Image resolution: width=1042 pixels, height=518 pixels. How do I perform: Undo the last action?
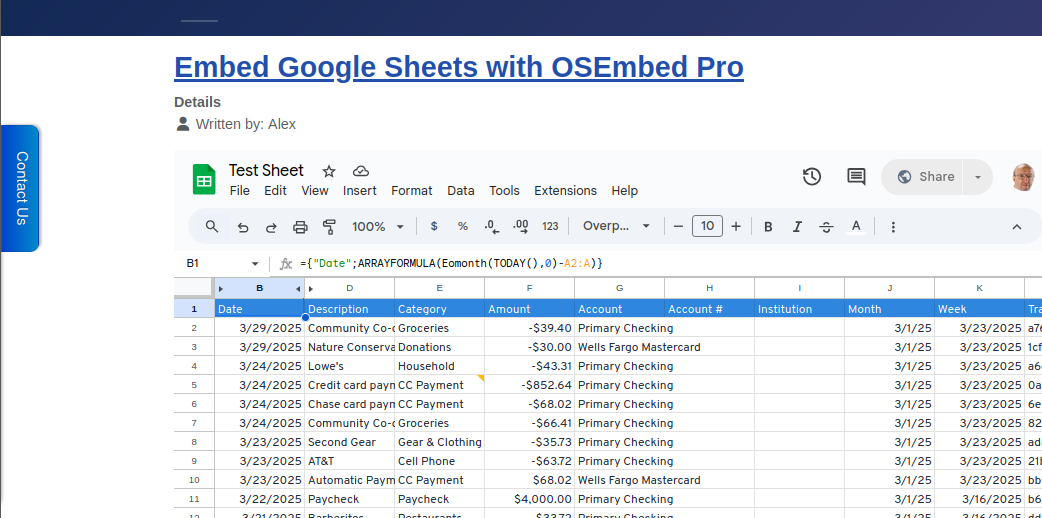243,227
